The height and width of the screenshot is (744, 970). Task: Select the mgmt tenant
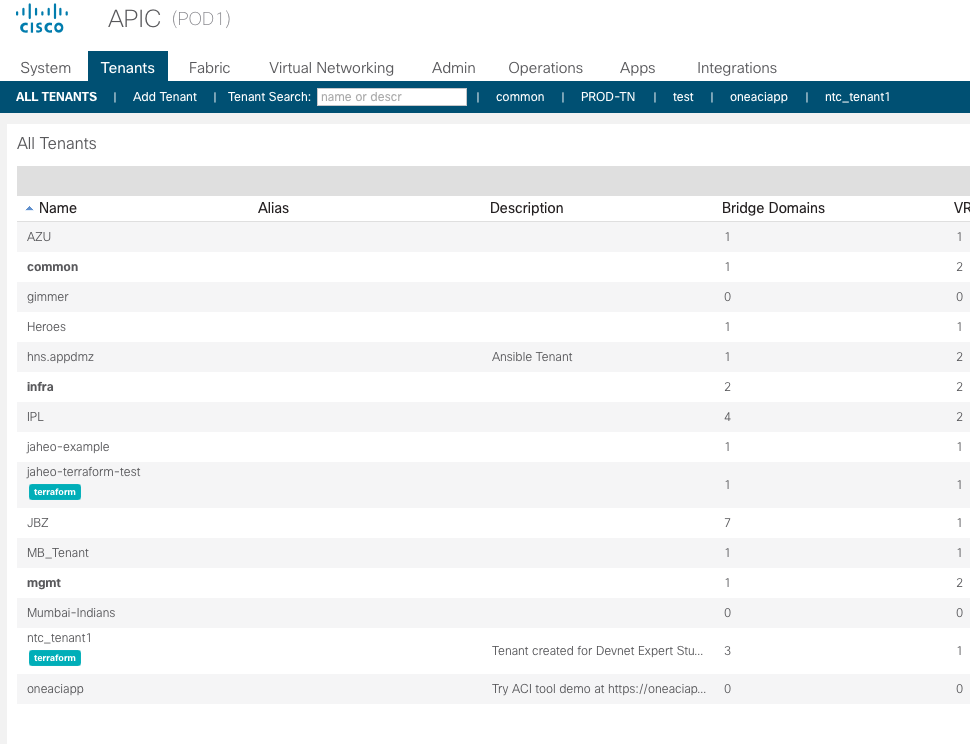click(x=44, y=583)
